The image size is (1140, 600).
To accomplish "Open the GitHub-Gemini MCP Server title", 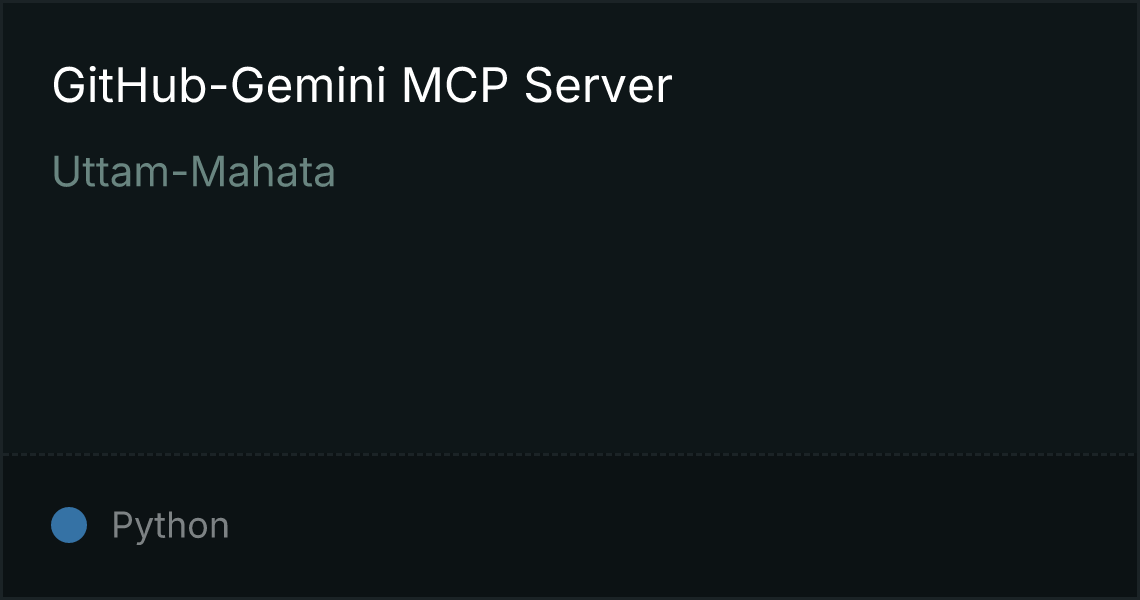I will (x=362, y=86).
